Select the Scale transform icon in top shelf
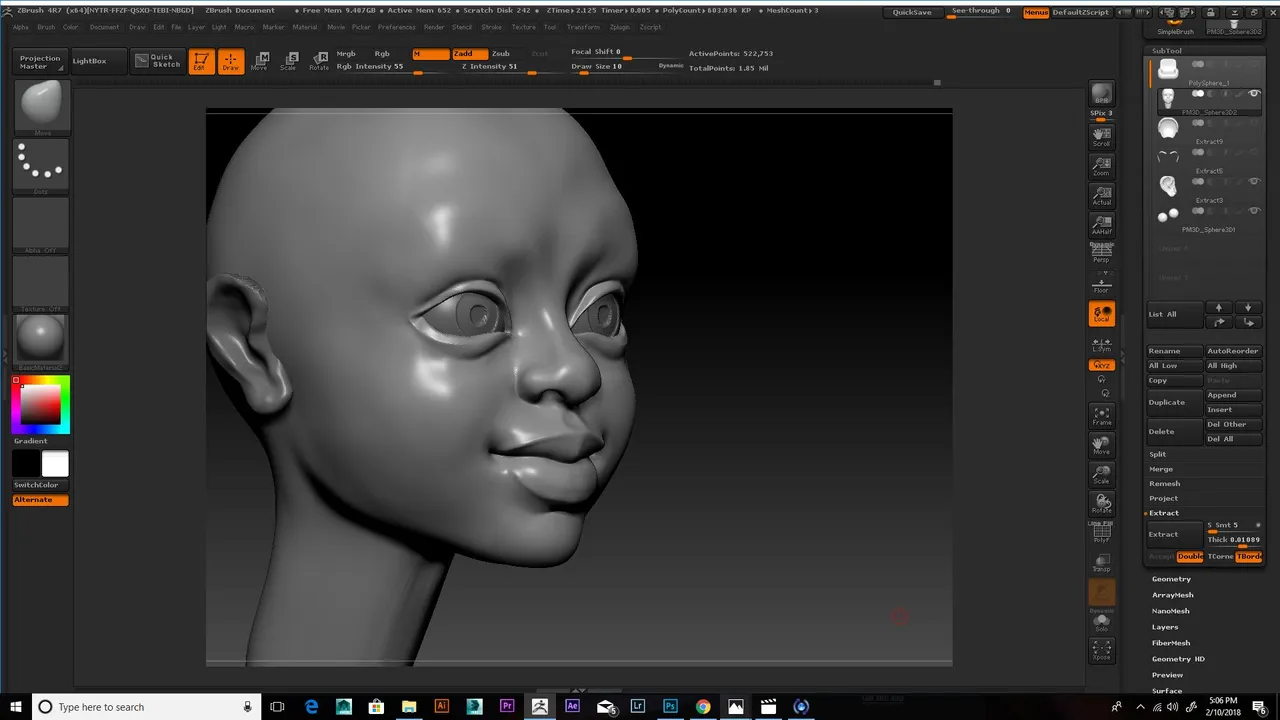Viewport: 1280px width, 720px height. 289,61
